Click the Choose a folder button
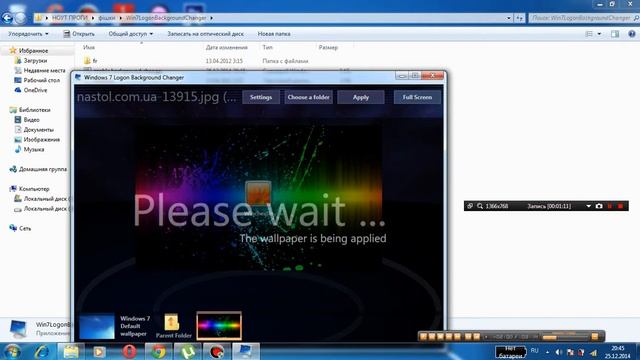Screen dimensions: 640x360 coord(309,97)
